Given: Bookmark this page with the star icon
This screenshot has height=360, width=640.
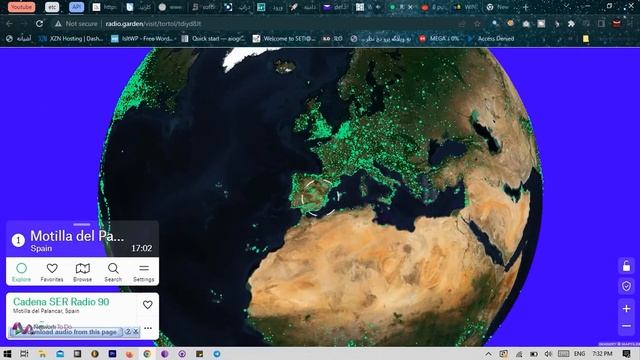Looking at the screenshot, I should pyautogui.click(x=477, y=24).
